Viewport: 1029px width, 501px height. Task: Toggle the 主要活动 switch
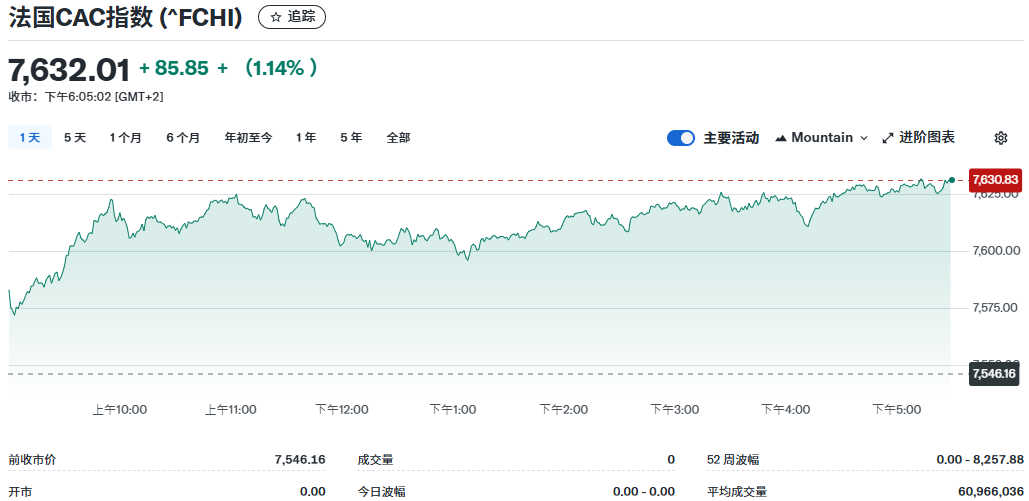tap(681, 138)
